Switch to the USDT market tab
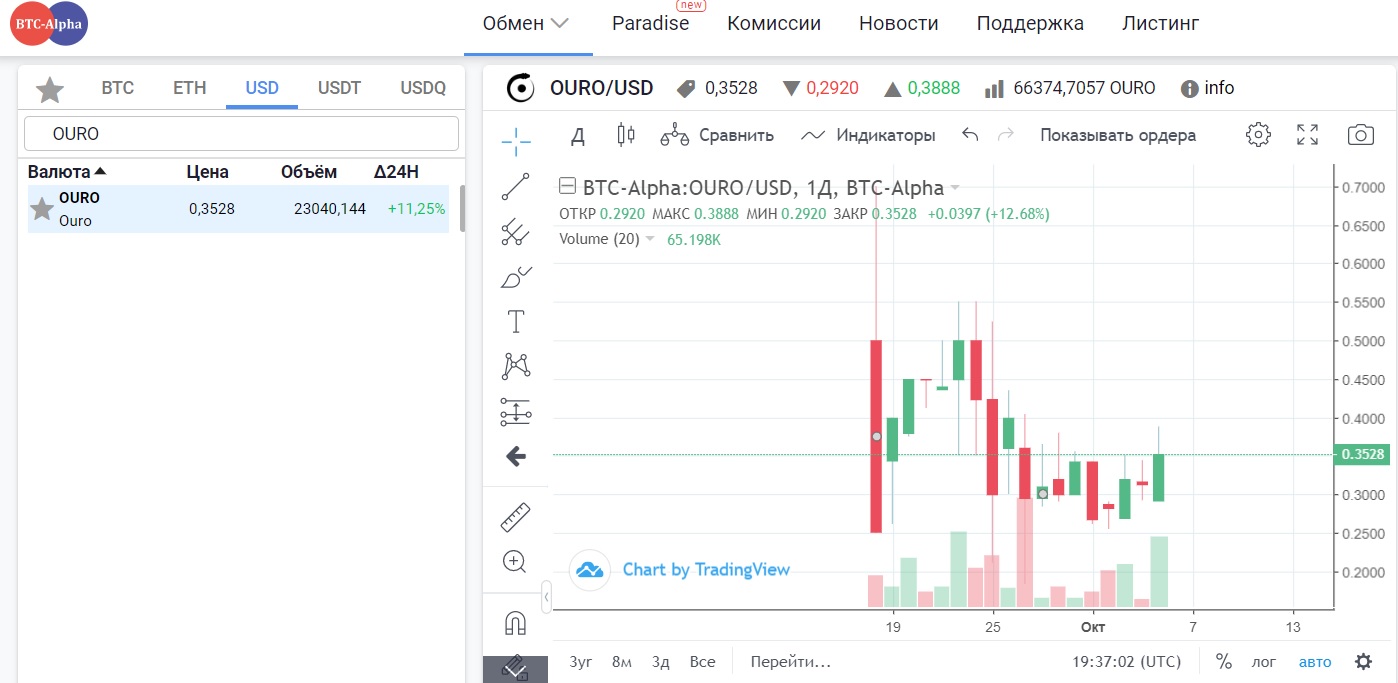Image resolution: width=1398 pixels, height=683 pixels. pos(339,88)
